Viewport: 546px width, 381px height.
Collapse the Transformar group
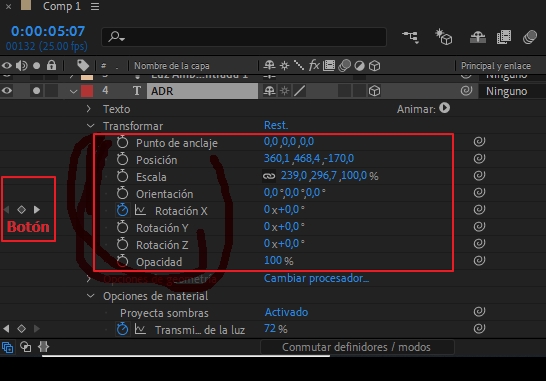tap(90, 126)
